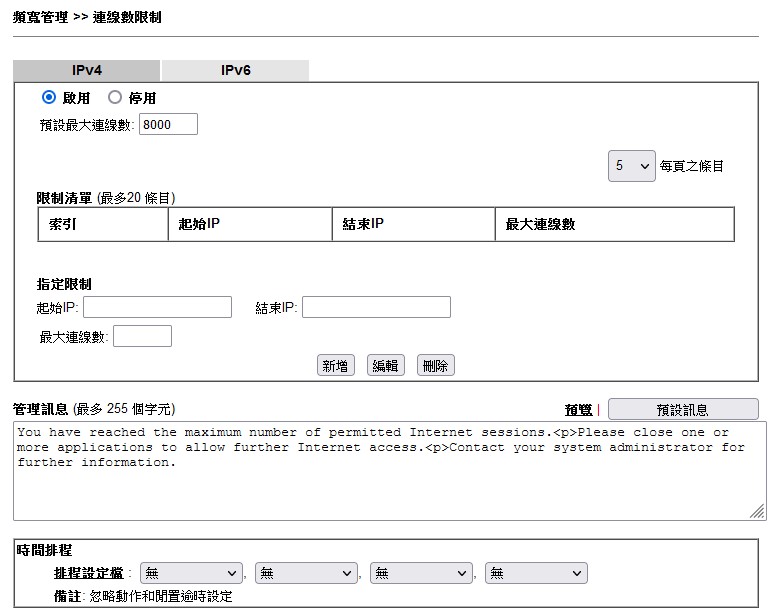This screenshot has height=614, width=772.
Task: Expand the second 排程設定檔 dropdown
Action: [306, 573]
